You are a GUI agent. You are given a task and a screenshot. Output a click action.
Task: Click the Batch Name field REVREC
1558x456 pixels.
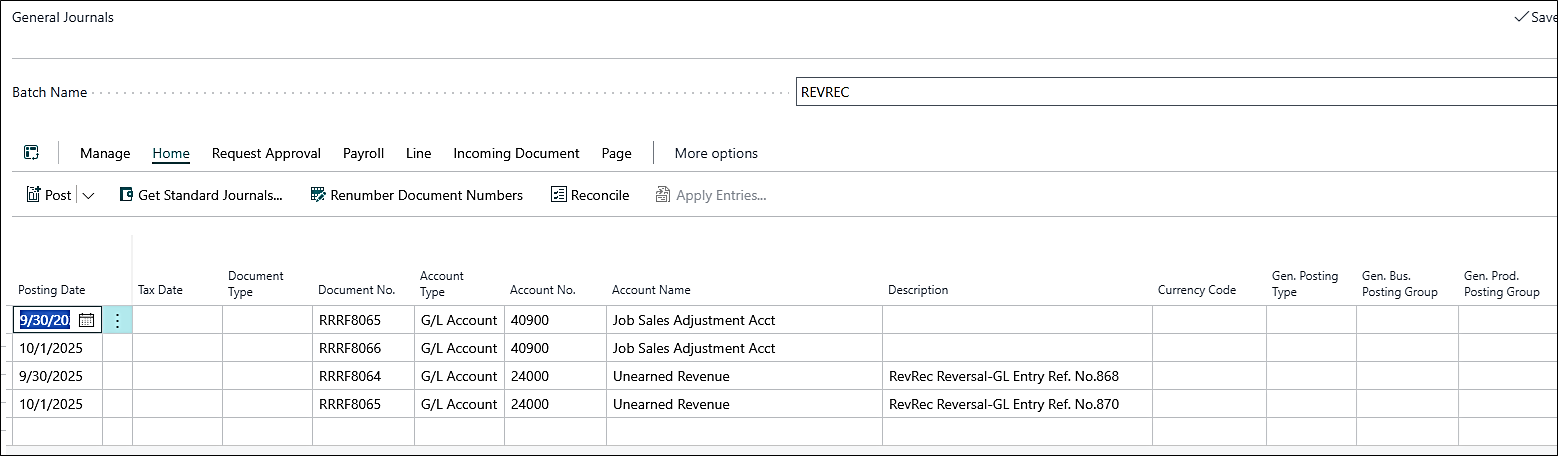[1175, 92]
